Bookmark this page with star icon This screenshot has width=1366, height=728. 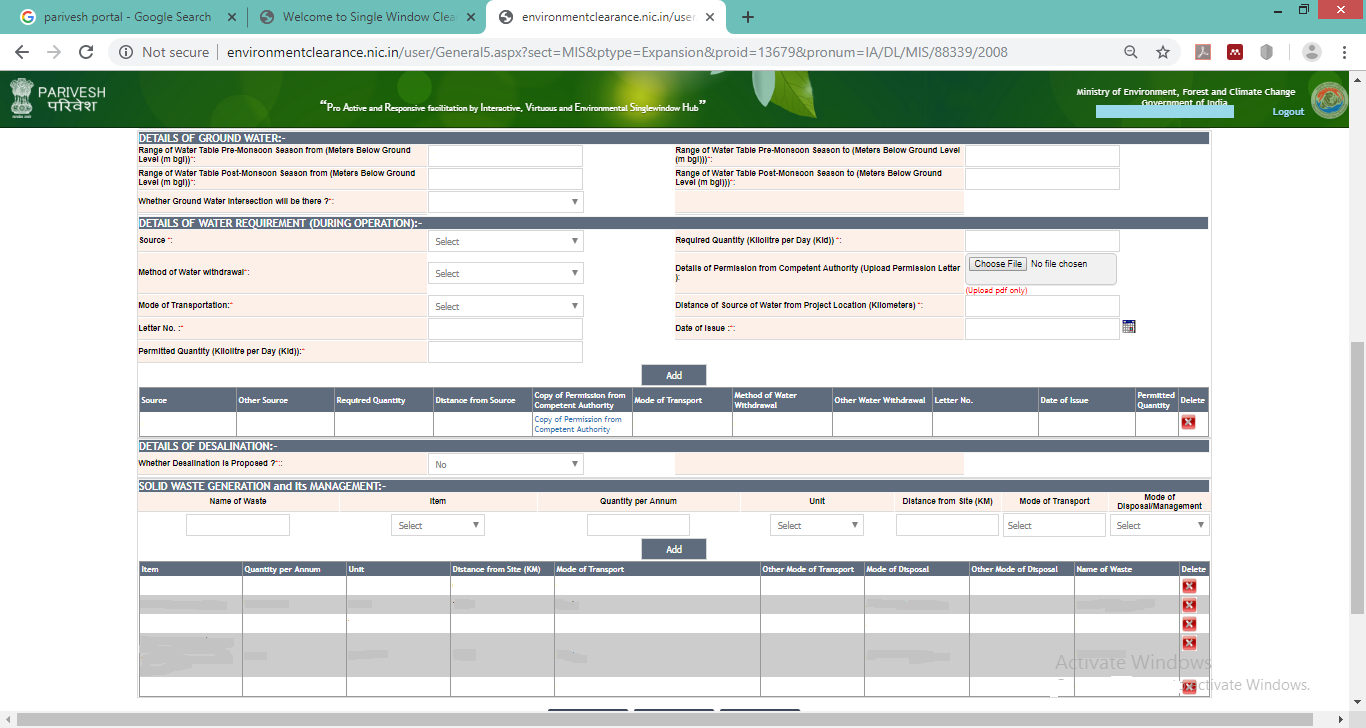point(1163,52)
